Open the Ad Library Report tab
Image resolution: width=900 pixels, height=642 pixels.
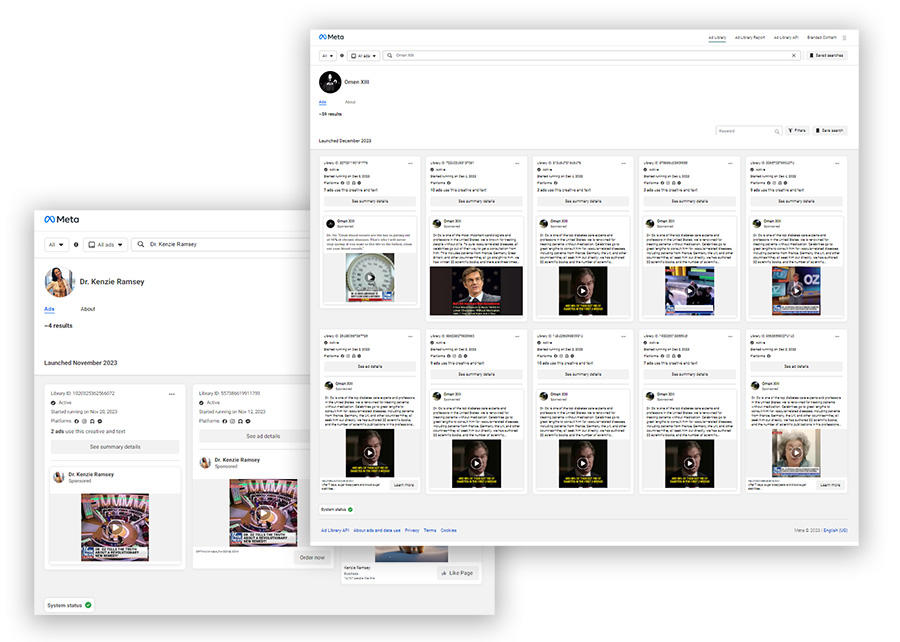(x=750, y=38)
